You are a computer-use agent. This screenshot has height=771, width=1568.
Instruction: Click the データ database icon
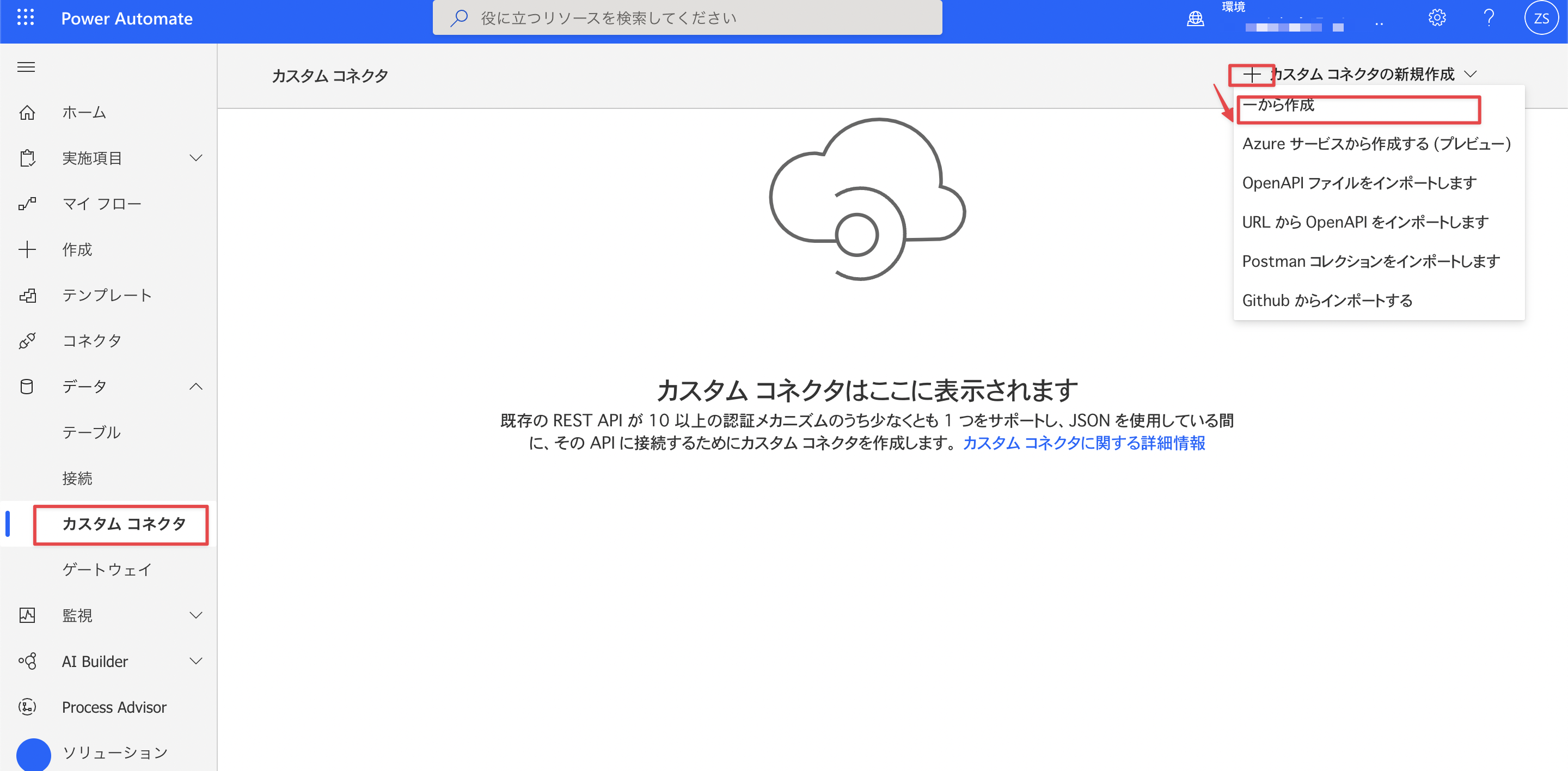click(x=27, y=387)
